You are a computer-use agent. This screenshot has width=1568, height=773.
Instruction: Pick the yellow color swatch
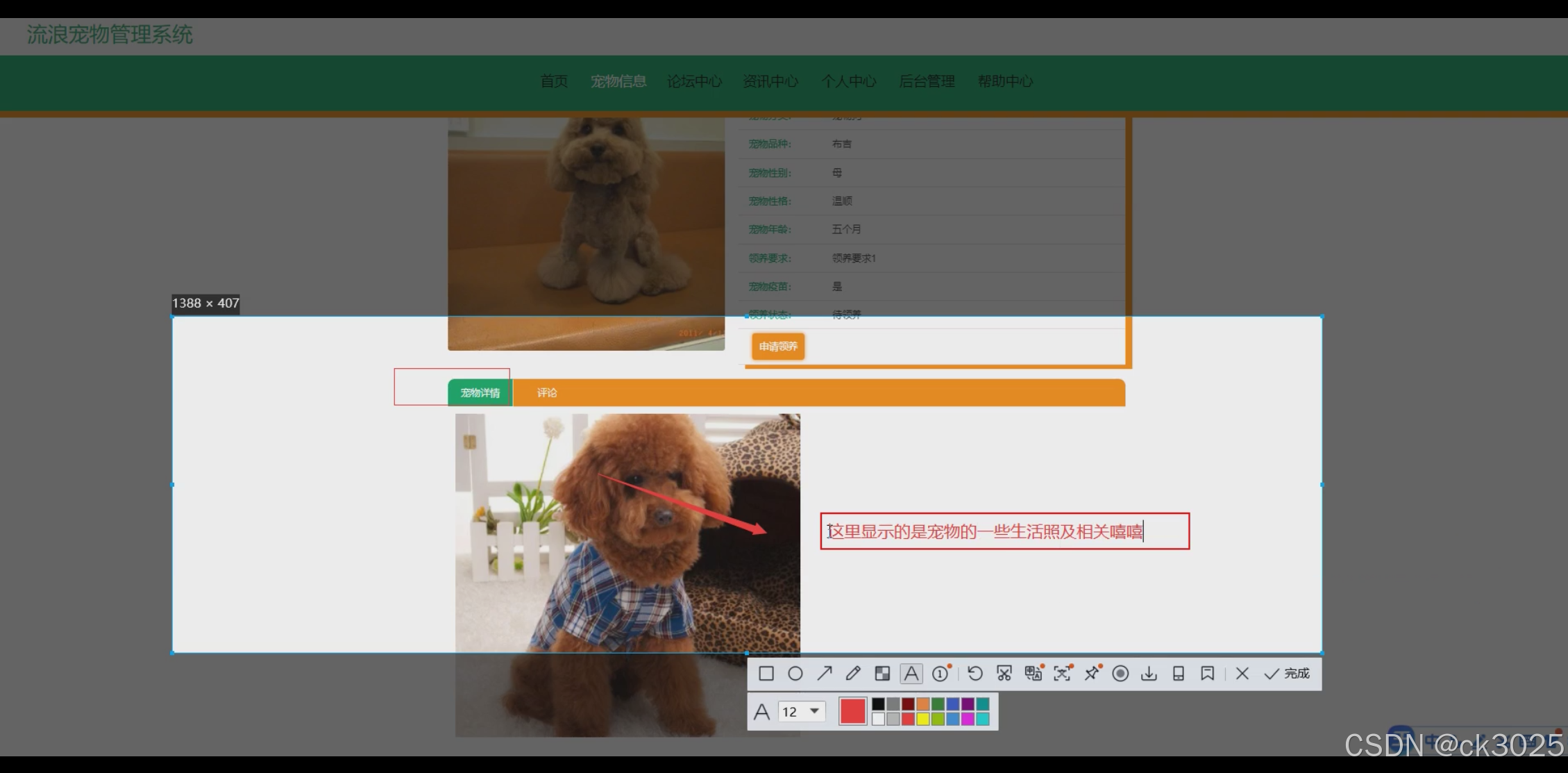pos(923,720)
